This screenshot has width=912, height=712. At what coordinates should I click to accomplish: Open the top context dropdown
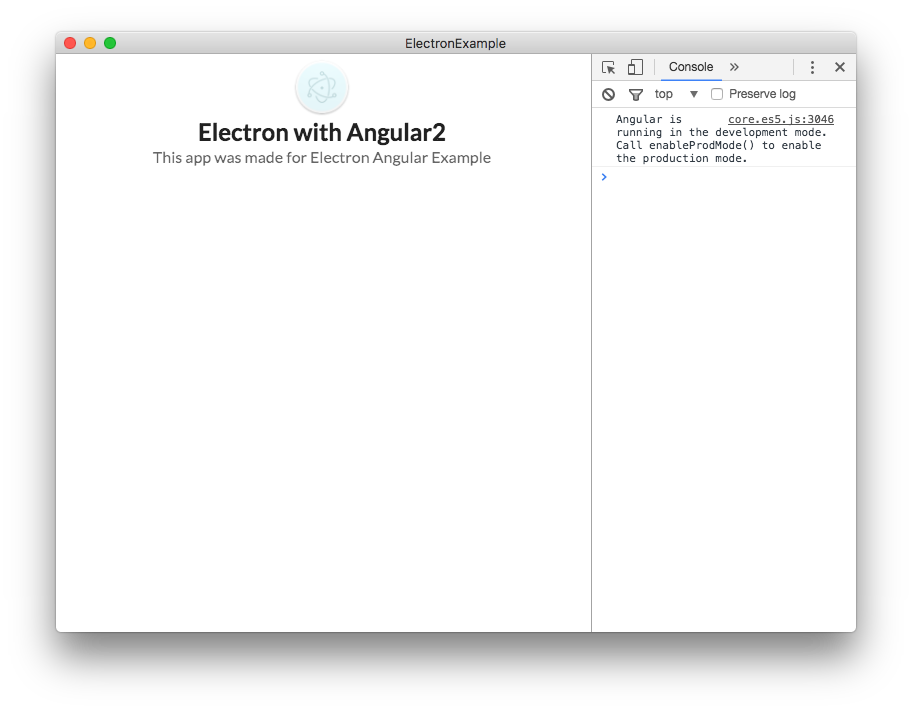(676, 94)
